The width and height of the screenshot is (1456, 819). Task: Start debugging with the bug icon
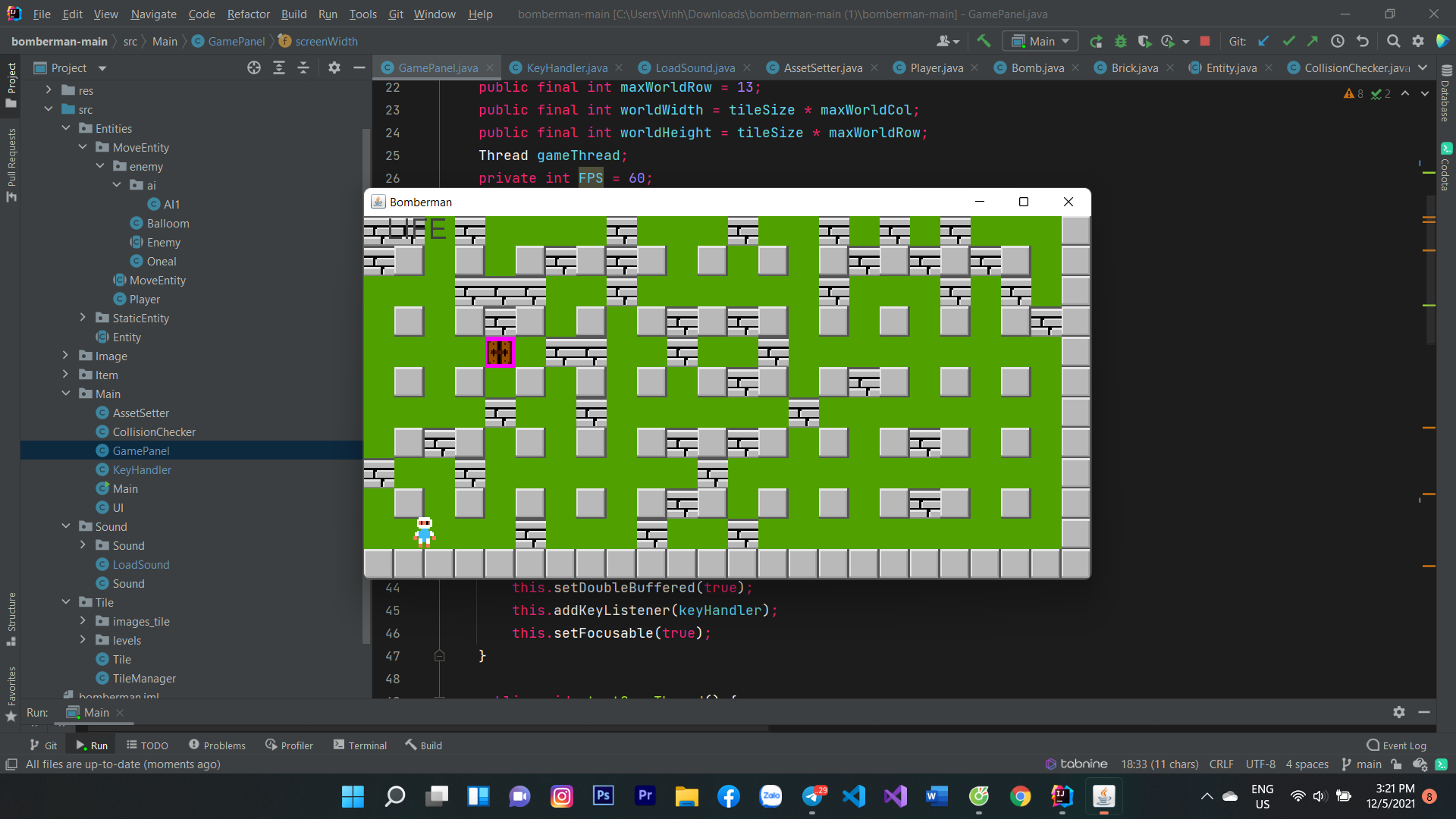1121,41
